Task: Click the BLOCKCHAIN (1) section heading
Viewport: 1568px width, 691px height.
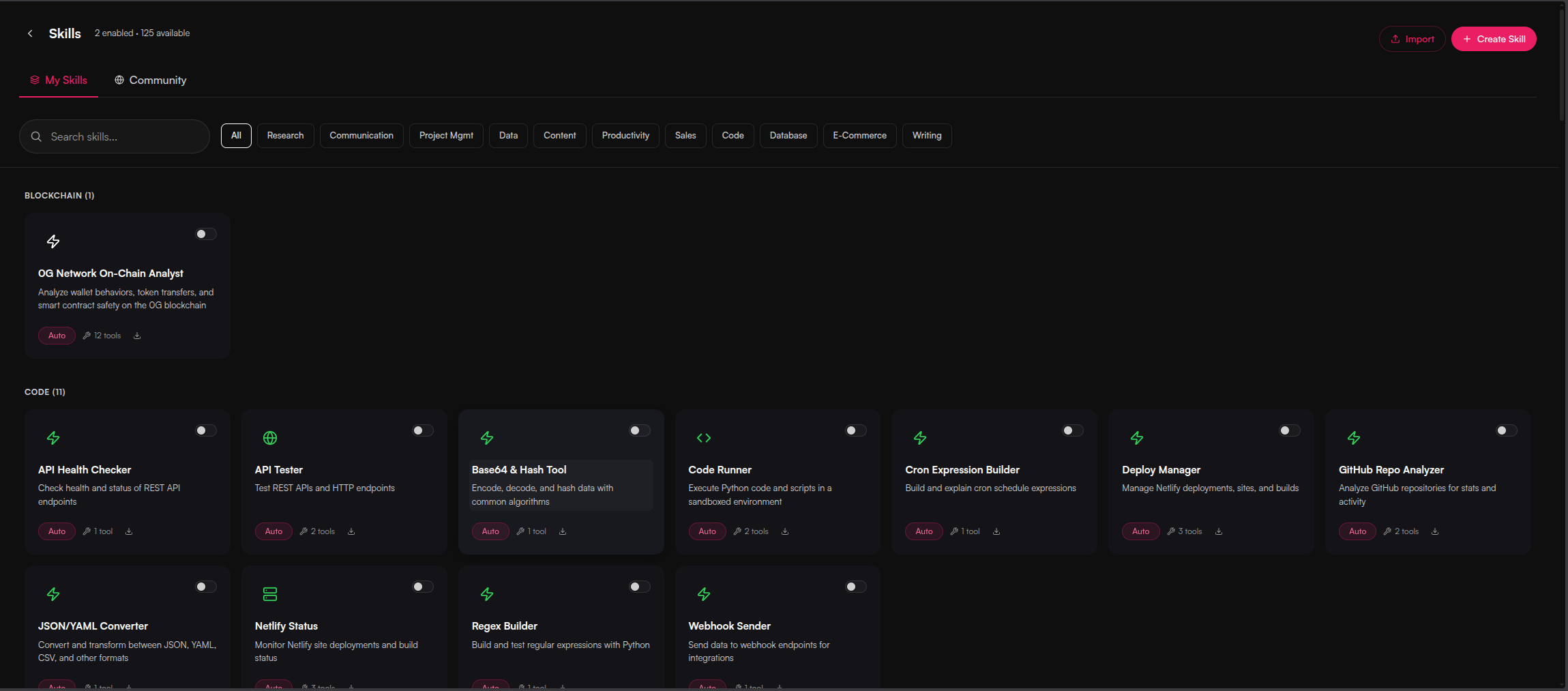Action: [x=59, y=196]
